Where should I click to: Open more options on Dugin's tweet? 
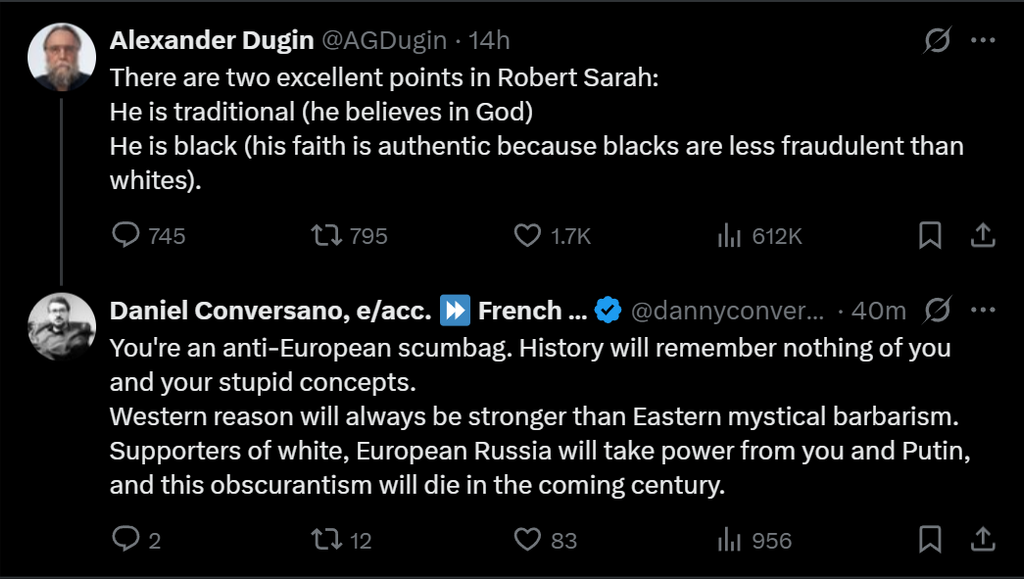coord(984,40)
